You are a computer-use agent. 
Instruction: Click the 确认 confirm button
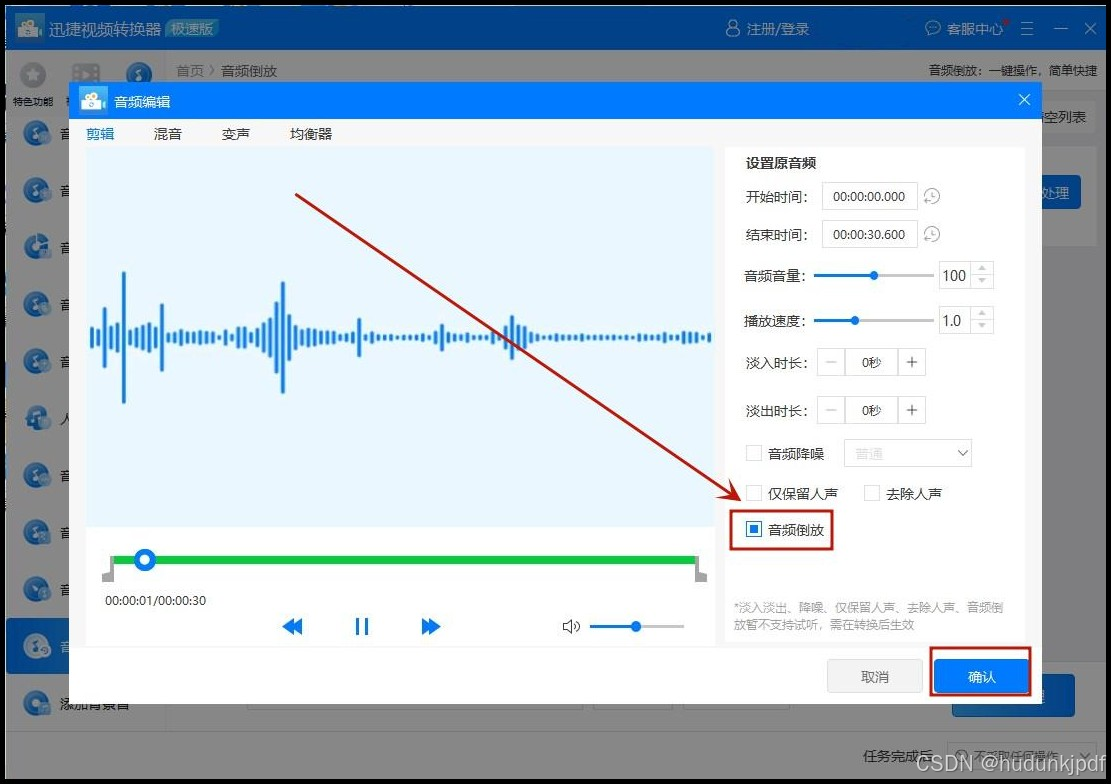coord(980,675)
